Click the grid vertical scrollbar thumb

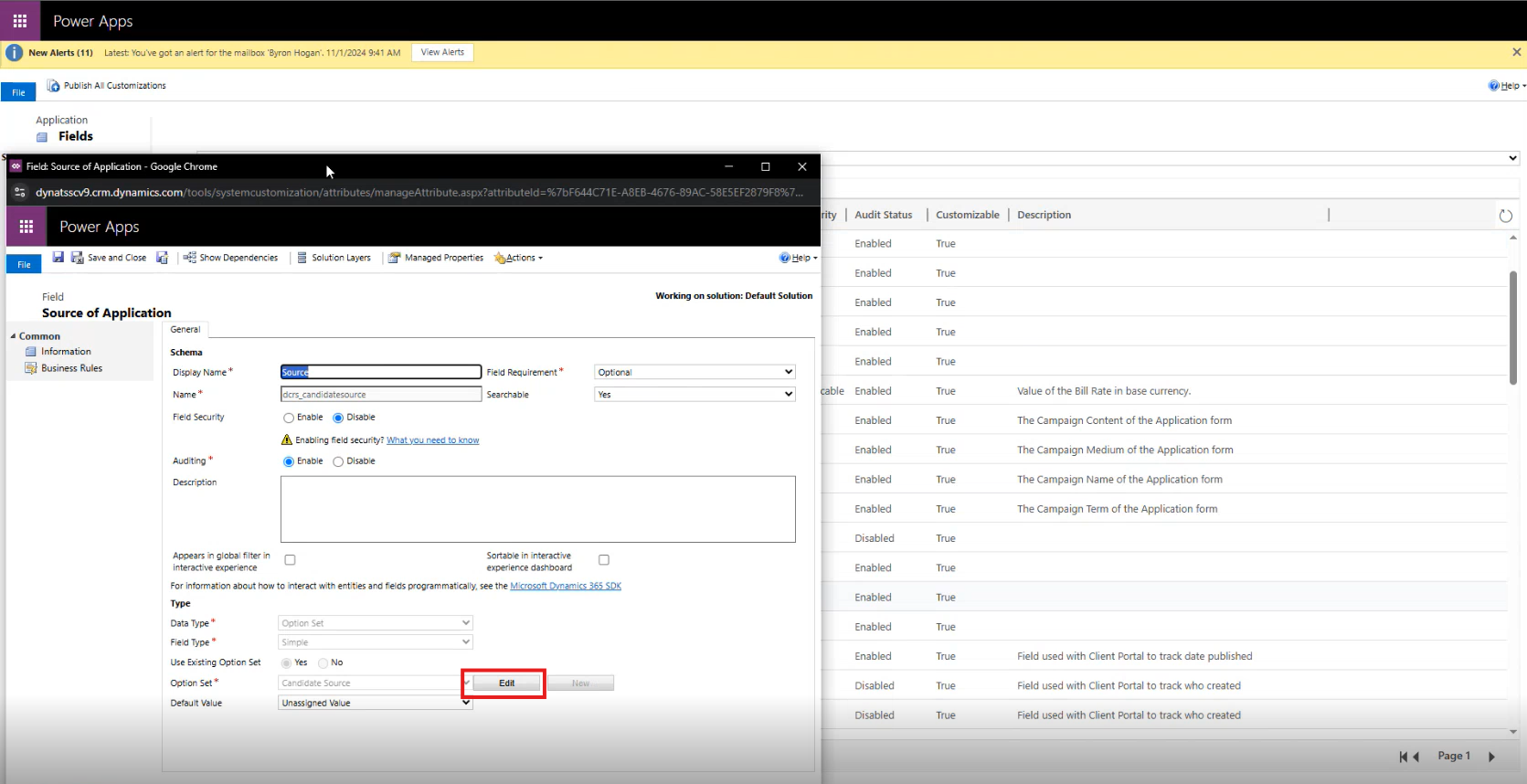pyautogui.click(x=1513, y=327)
